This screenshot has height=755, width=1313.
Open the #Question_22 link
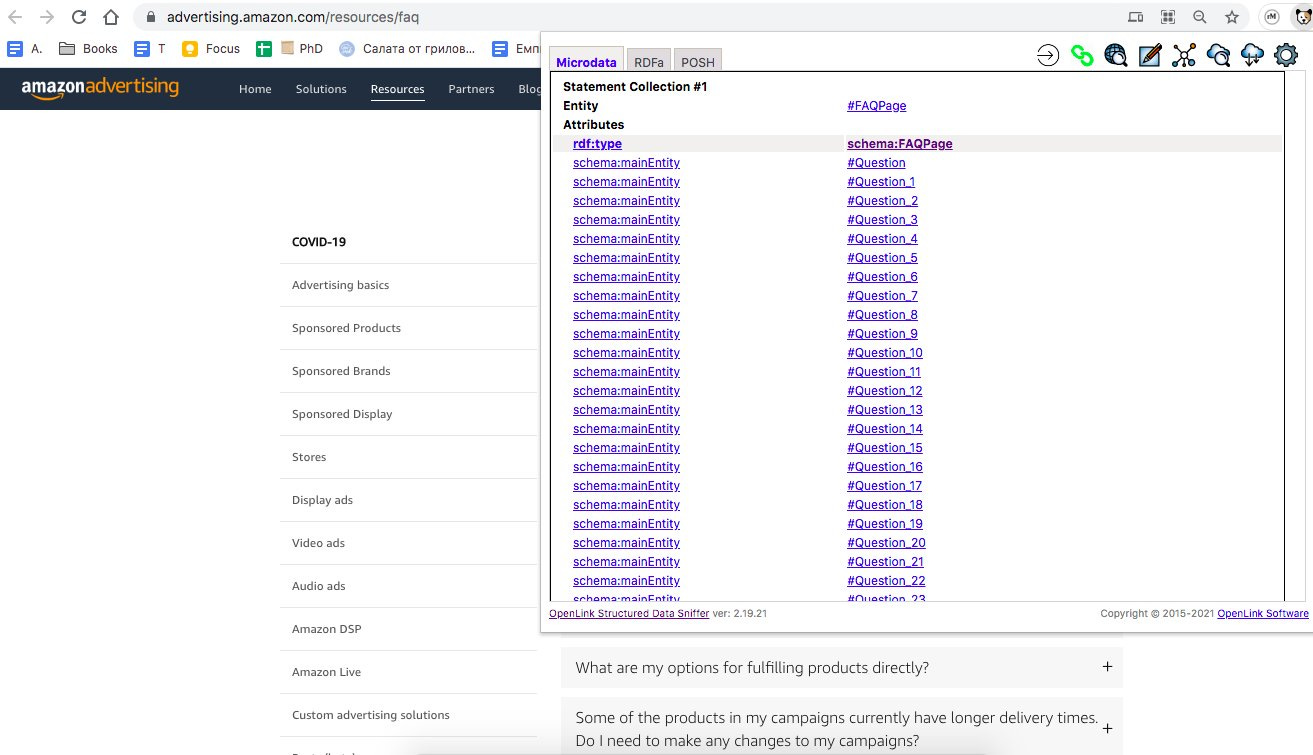pyautogui.click(x=886, y=580)
